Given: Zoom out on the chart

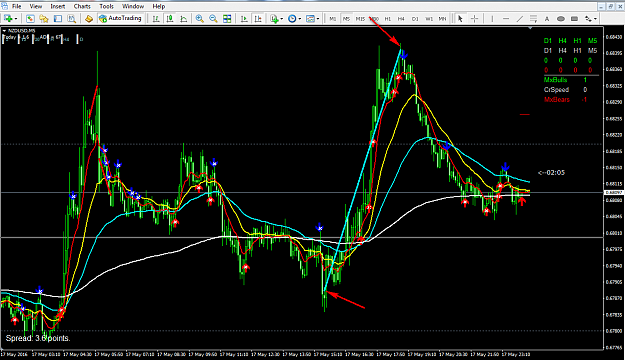Looking at the screenshot, I should [x=213, y=18].
